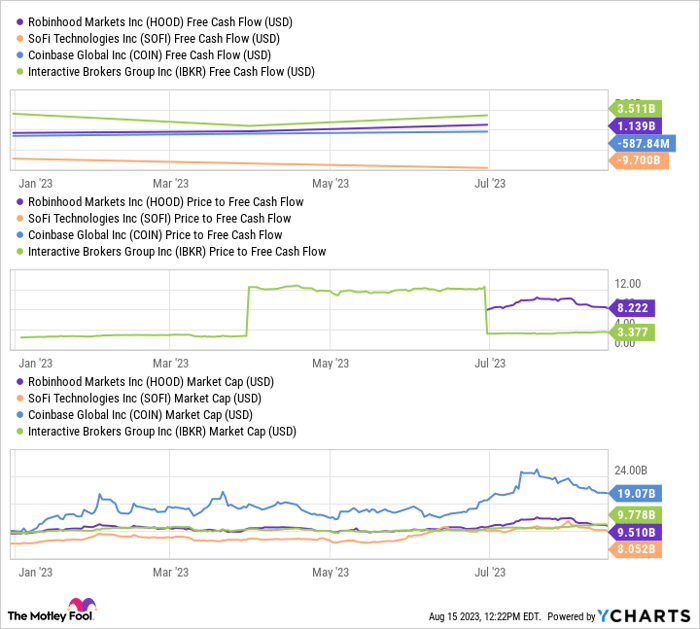This screenshot has height=629, width=700.
Task: Click the -587.84M blue value tag
Action: tap(642, 143)
